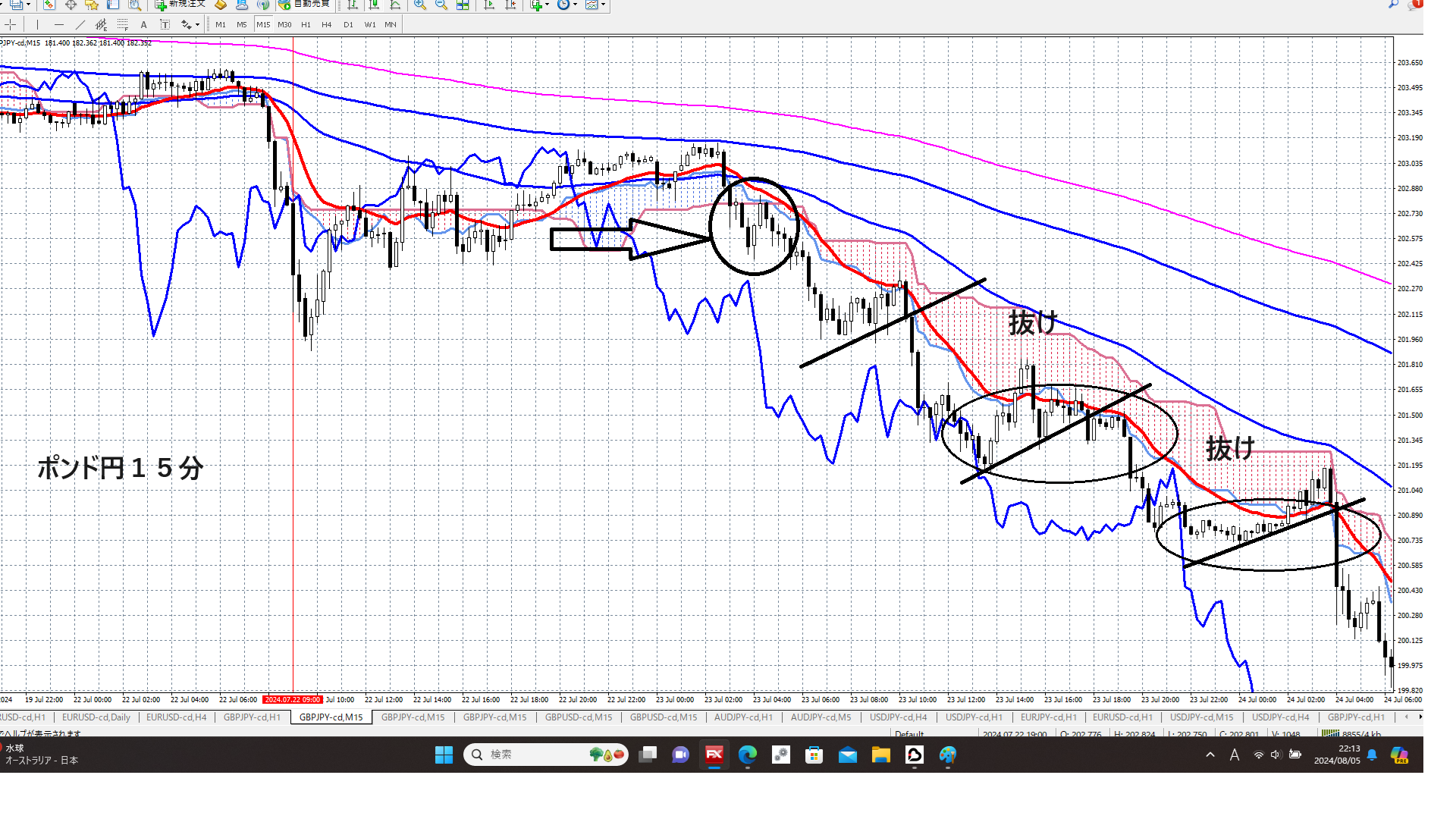
Task: Click the taskbar 検索 search box
Action: (545, 755)
